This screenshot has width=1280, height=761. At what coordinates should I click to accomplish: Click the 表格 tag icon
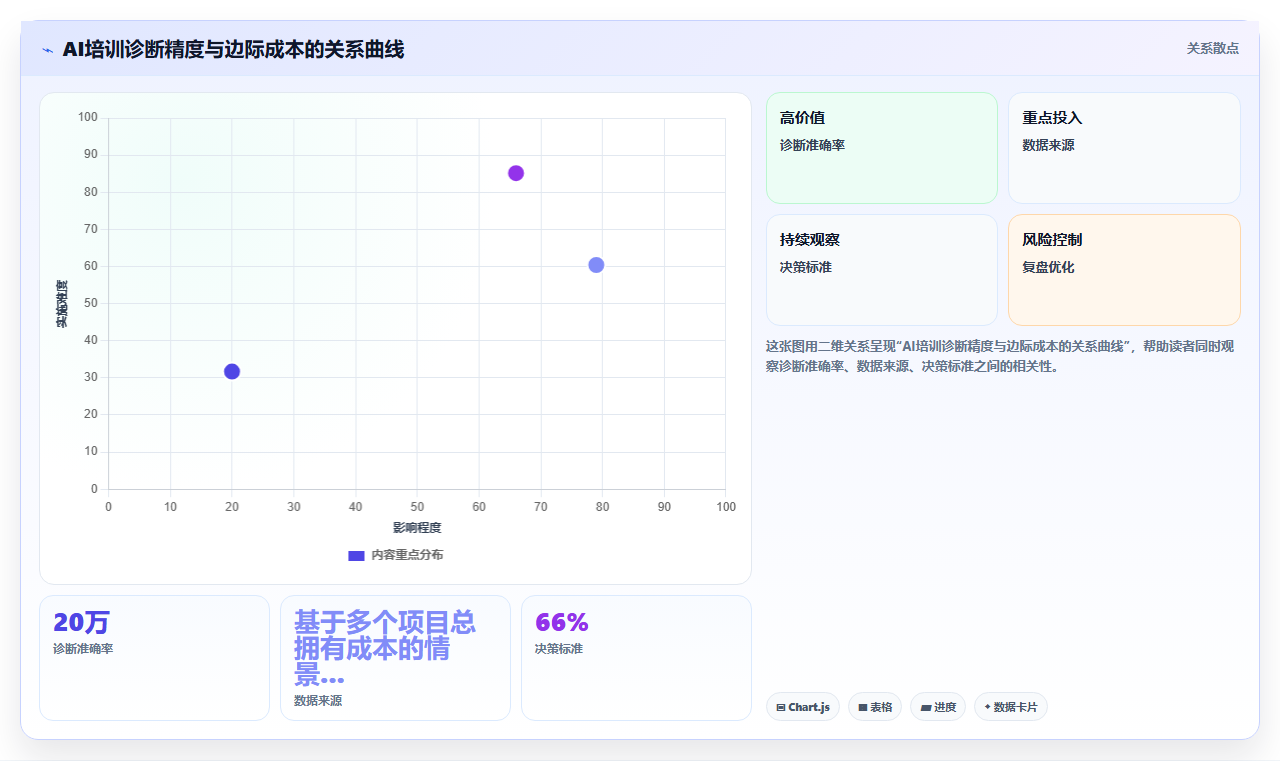[863, 707]
